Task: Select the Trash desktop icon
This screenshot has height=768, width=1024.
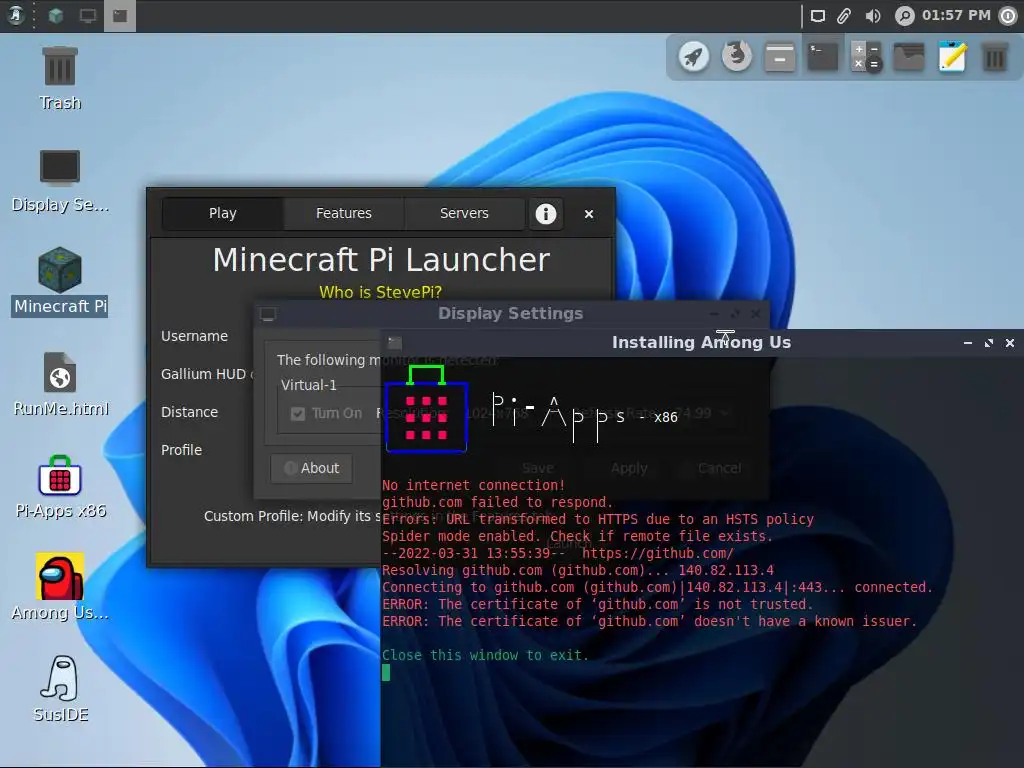Action: tap(59, 79)
